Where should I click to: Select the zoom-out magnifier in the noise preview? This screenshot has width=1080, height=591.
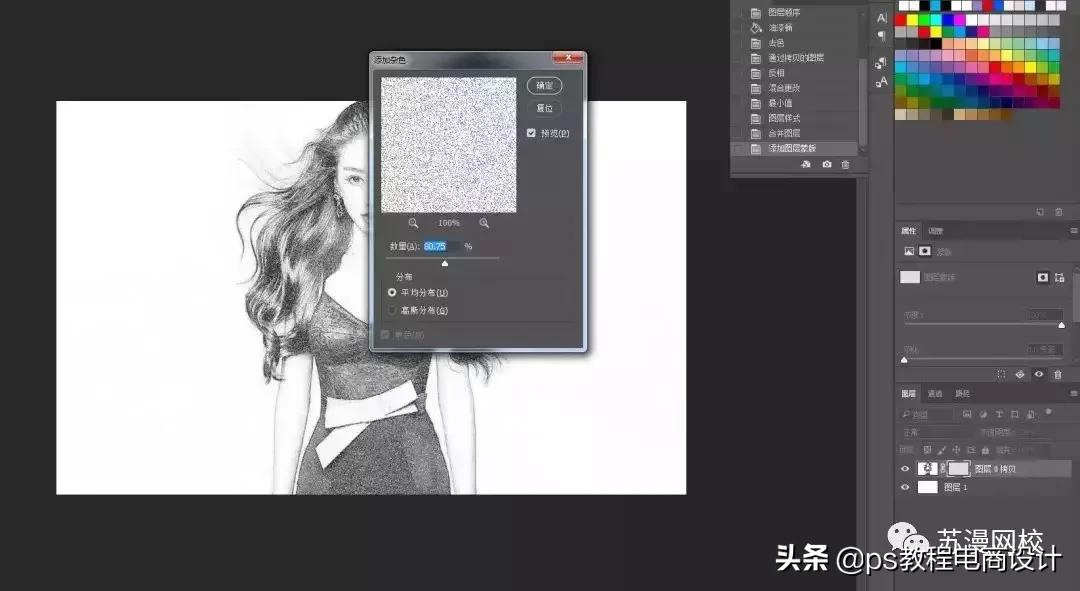(x=413, y=222)
